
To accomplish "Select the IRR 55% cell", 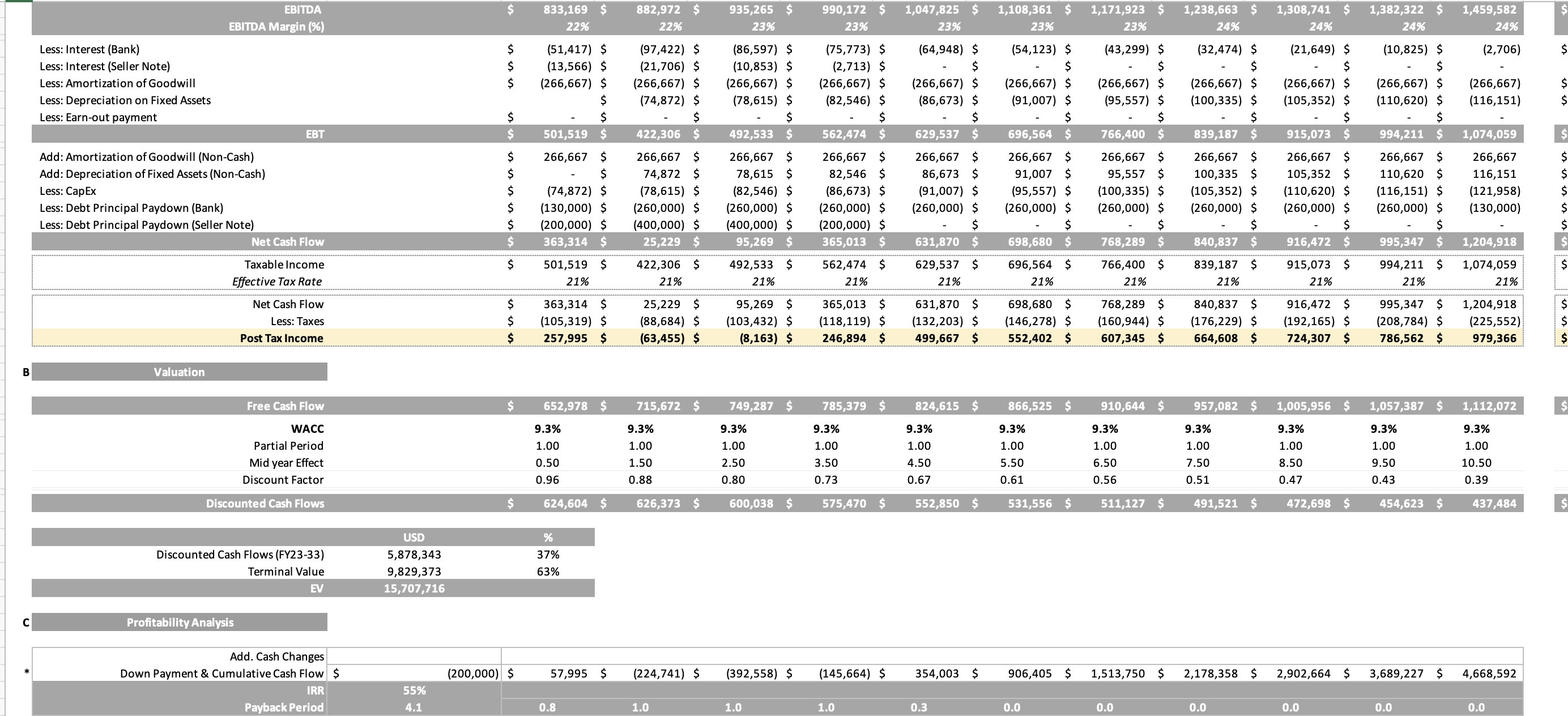I will tap(414, 691).
